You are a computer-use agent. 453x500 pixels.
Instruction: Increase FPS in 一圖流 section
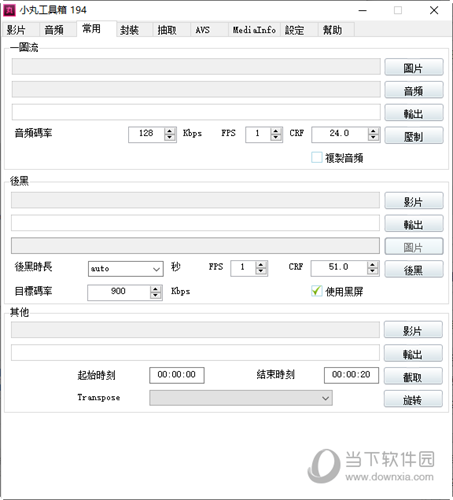(x=276, y=131)
